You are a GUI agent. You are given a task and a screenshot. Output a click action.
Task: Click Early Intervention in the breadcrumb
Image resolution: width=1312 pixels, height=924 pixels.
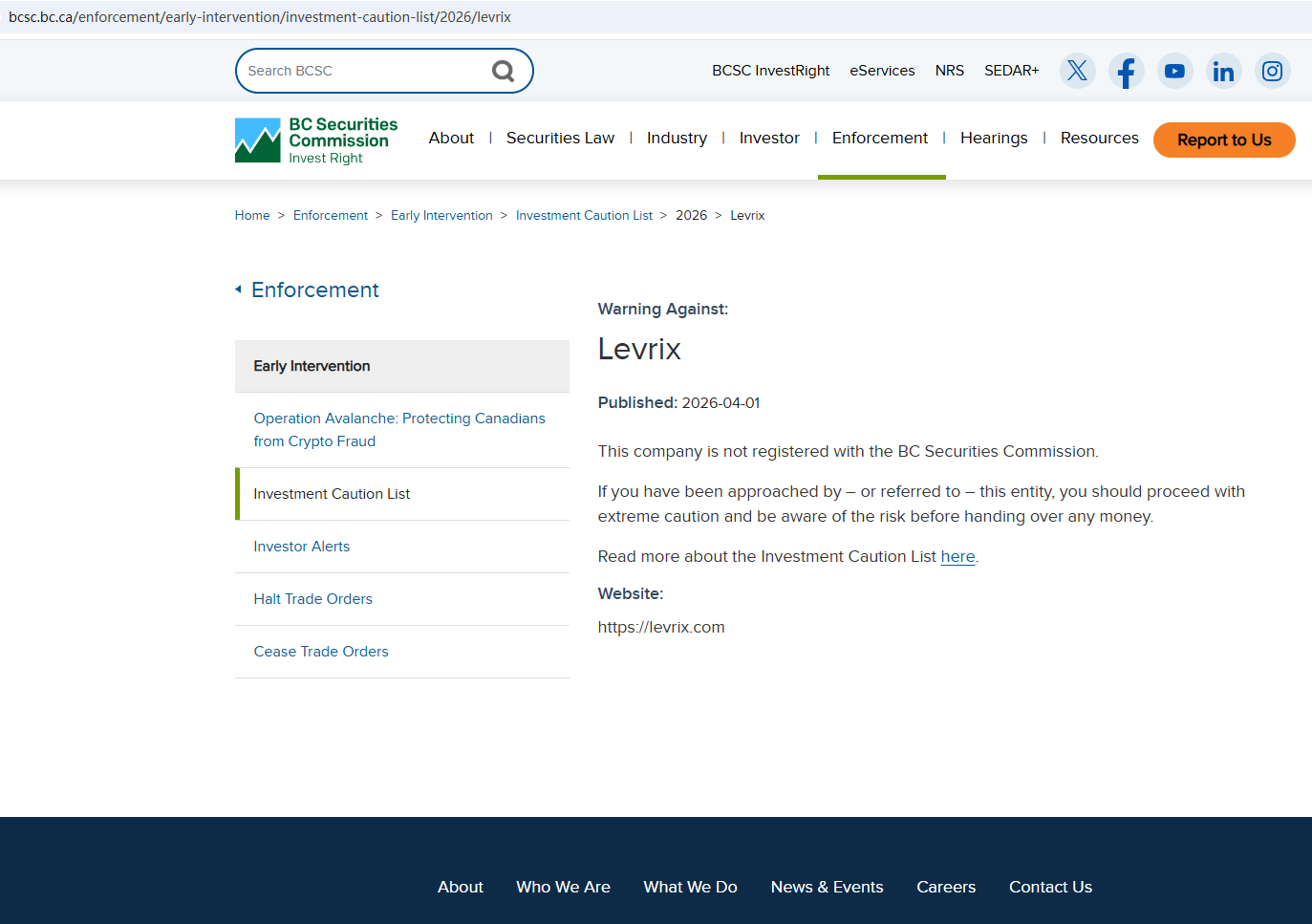(441, 215)
